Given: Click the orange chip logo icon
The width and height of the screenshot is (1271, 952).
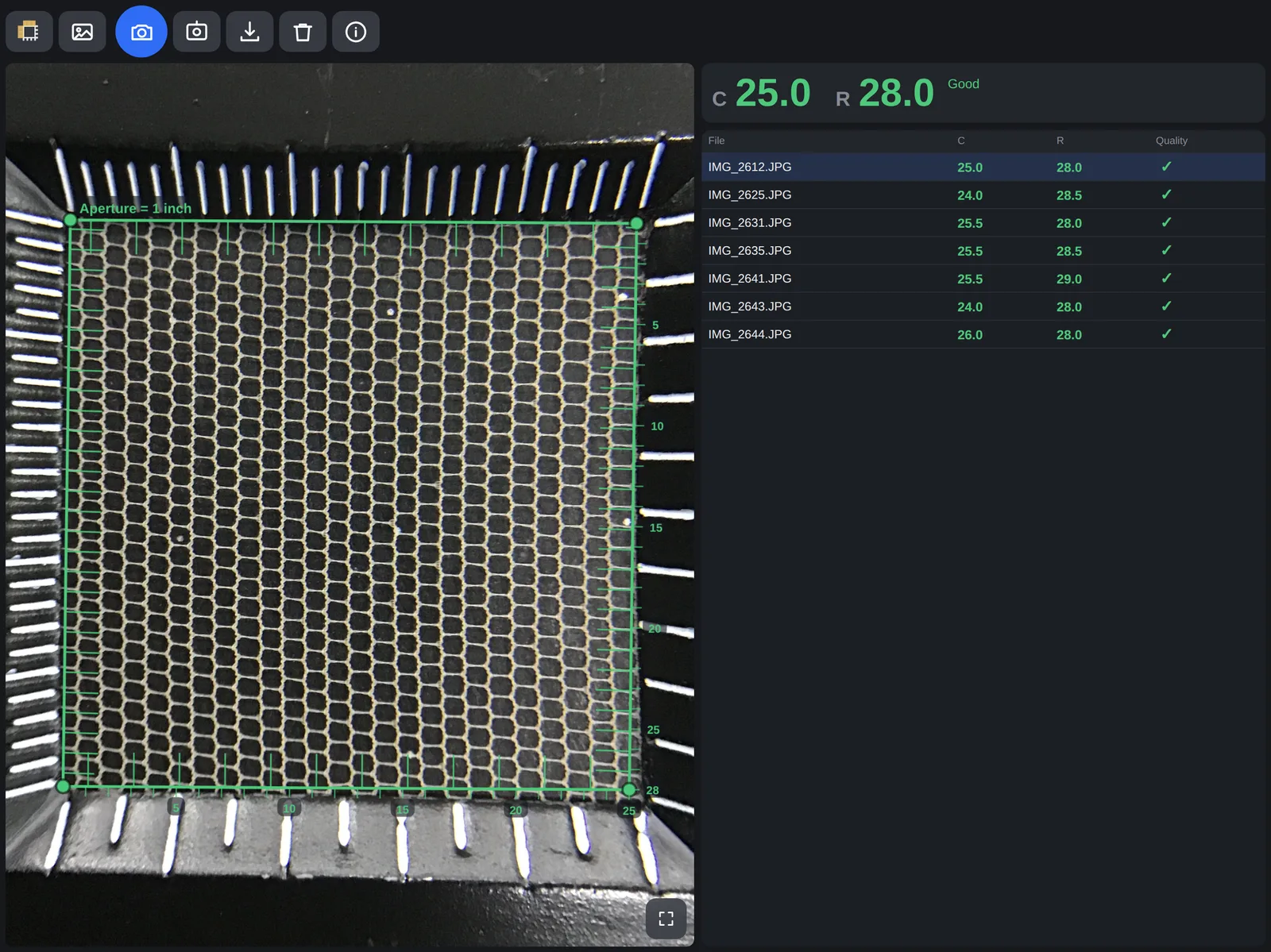Looking at the screenshot, I should 29,32.
